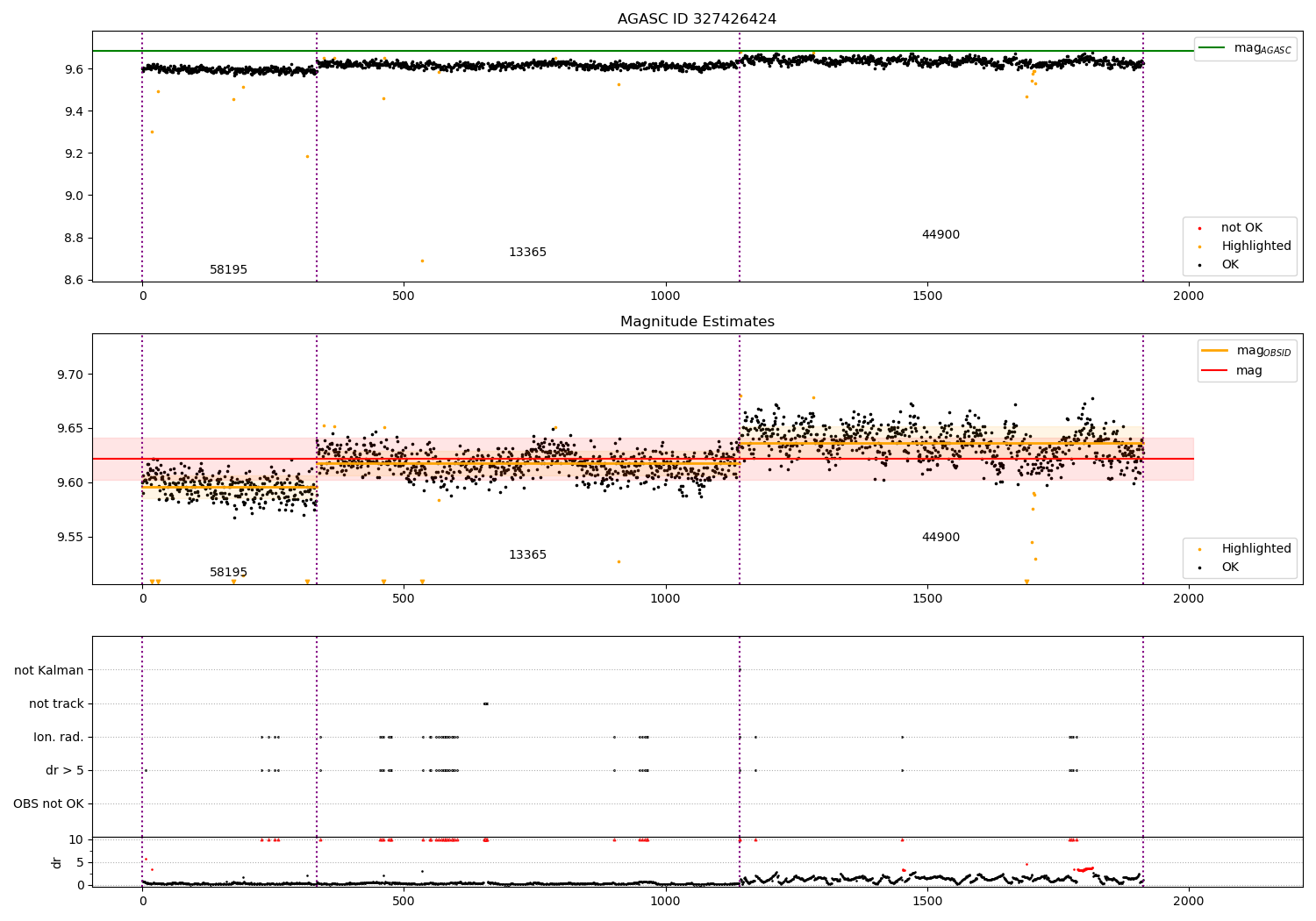This screenshot has width=1316, height=921.
Task: Click the 1500 x-tick under the bottom plot
Action: pos(927,901)
